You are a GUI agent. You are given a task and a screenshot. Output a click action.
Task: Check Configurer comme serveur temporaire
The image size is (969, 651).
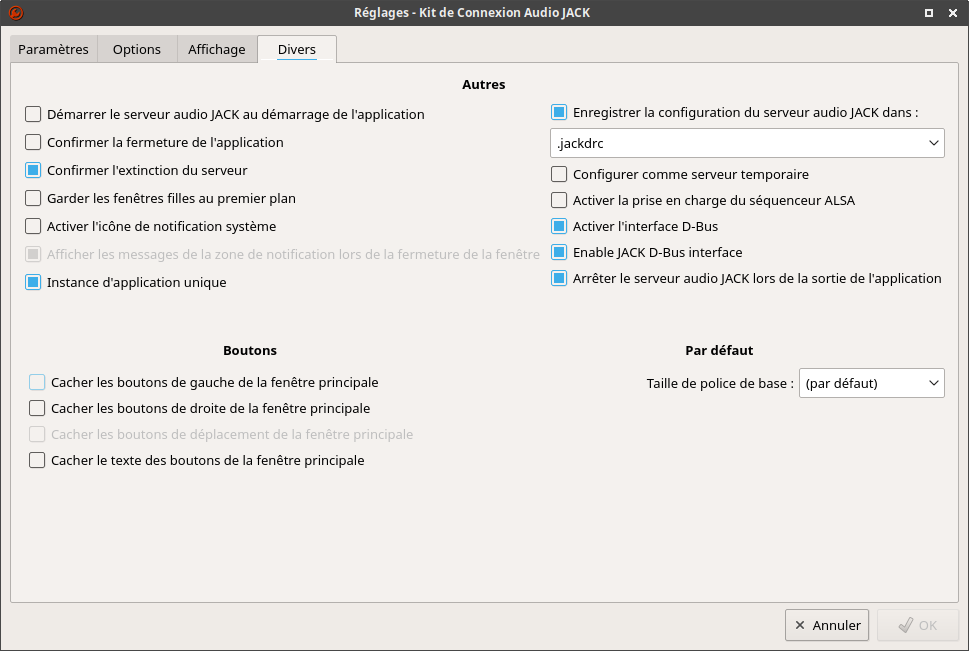(x=559, y=174)
